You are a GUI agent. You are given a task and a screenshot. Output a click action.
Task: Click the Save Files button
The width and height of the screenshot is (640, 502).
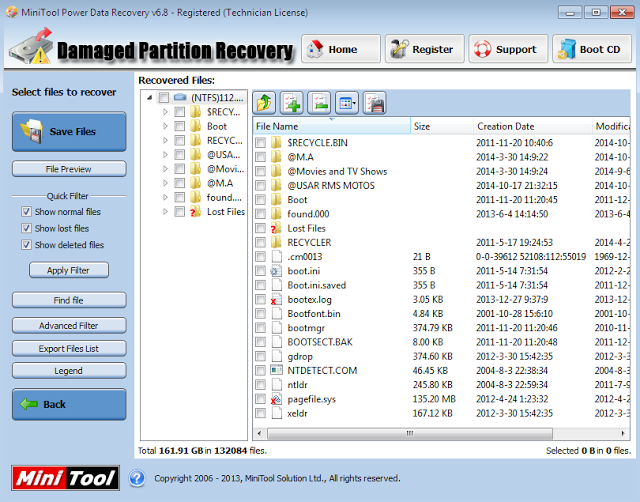(69, 131)
